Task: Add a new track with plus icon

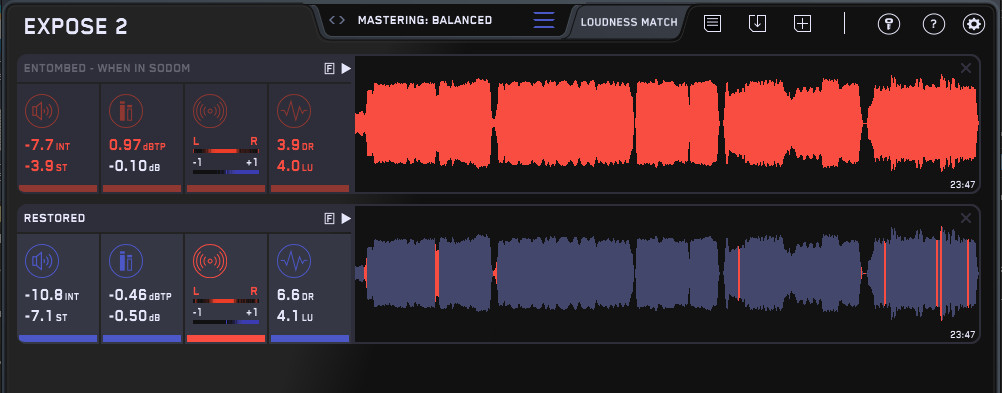Action: (x=803, y=24)
